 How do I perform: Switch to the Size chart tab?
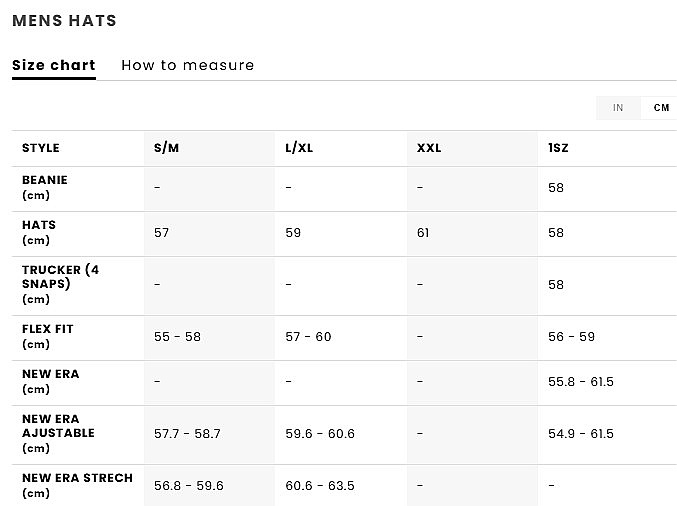(x=54, y=66)
